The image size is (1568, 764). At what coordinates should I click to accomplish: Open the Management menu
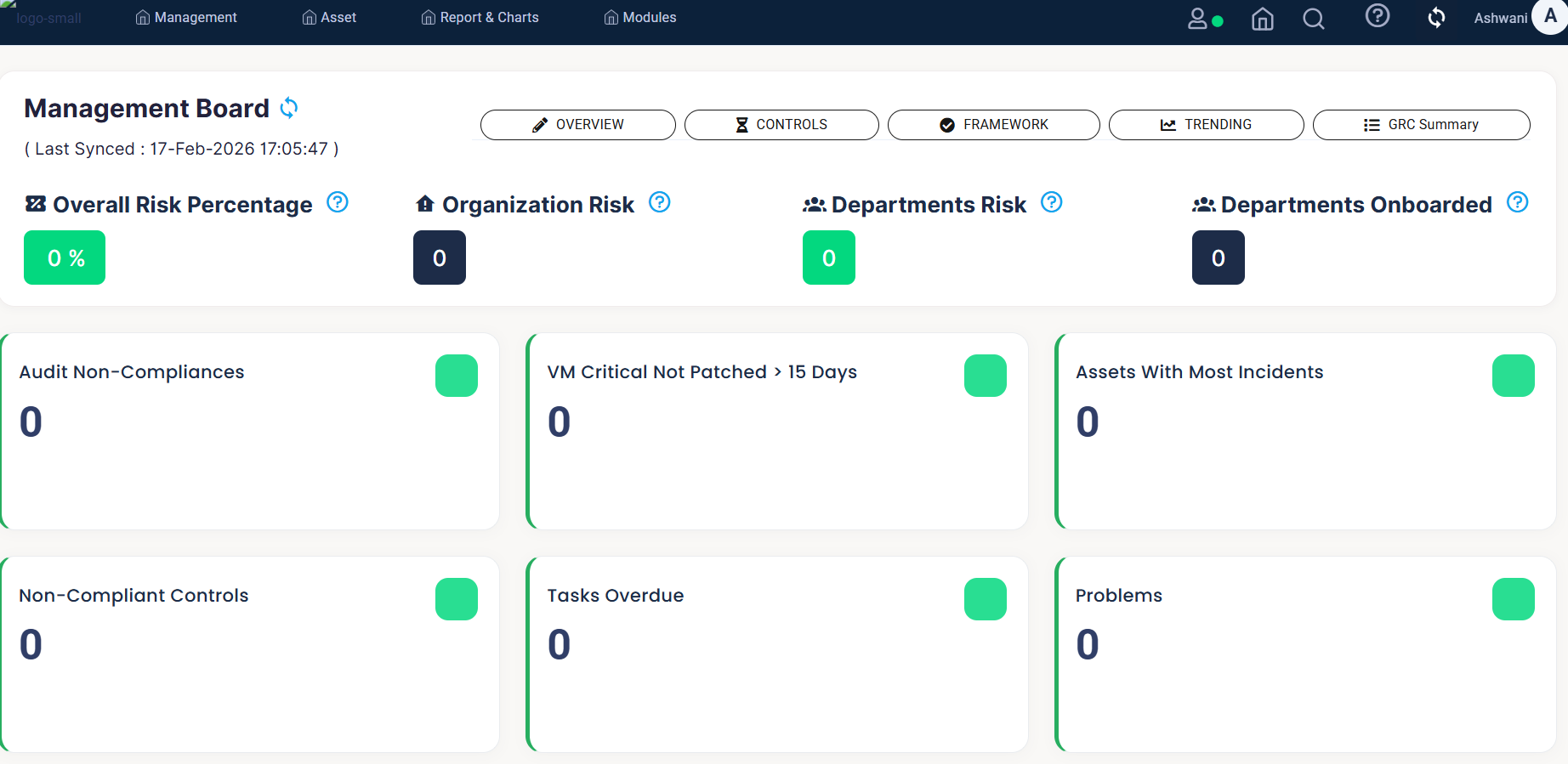[x=186, y=18]
